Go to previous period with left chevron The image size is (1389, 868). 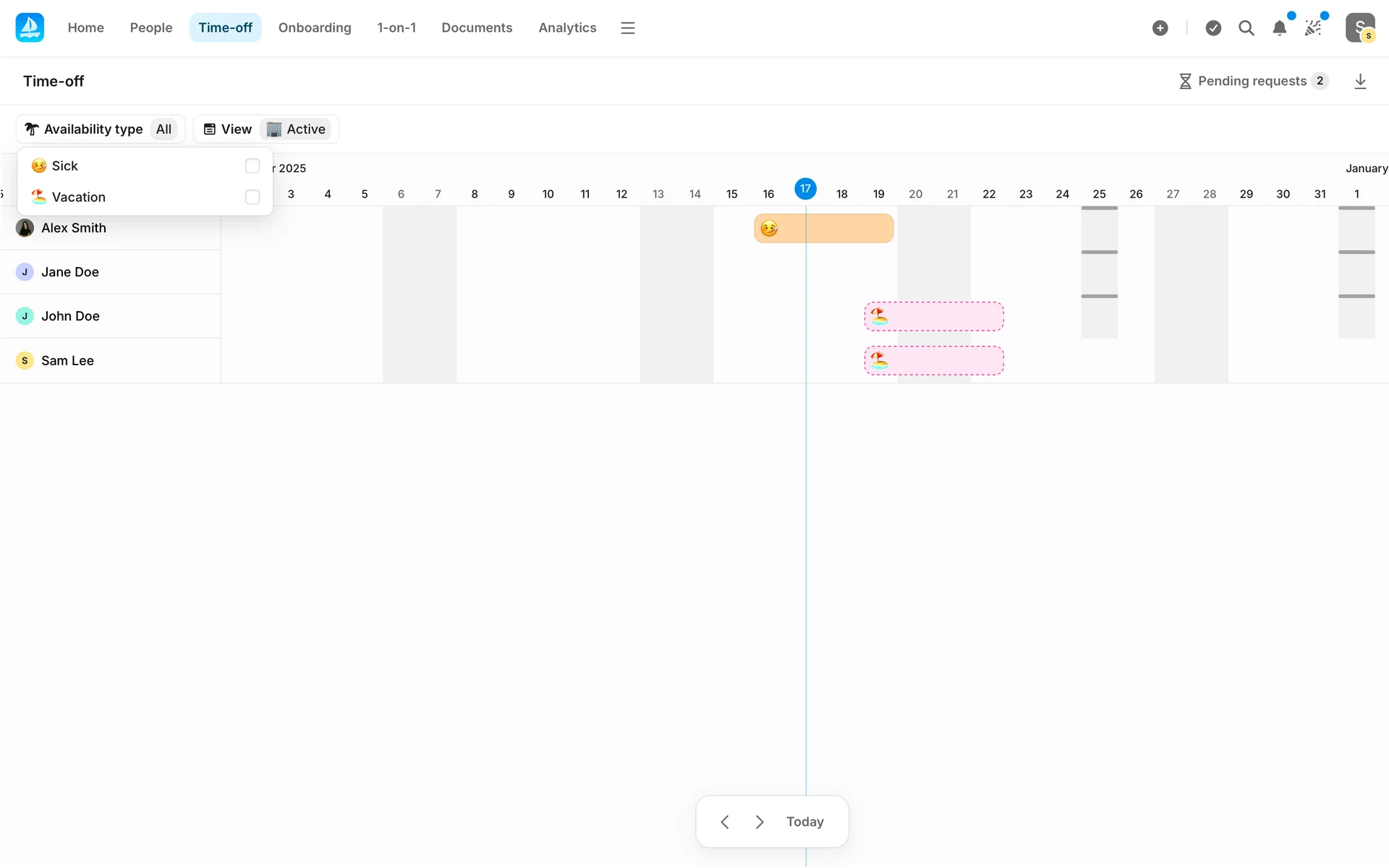coord(725,822)
